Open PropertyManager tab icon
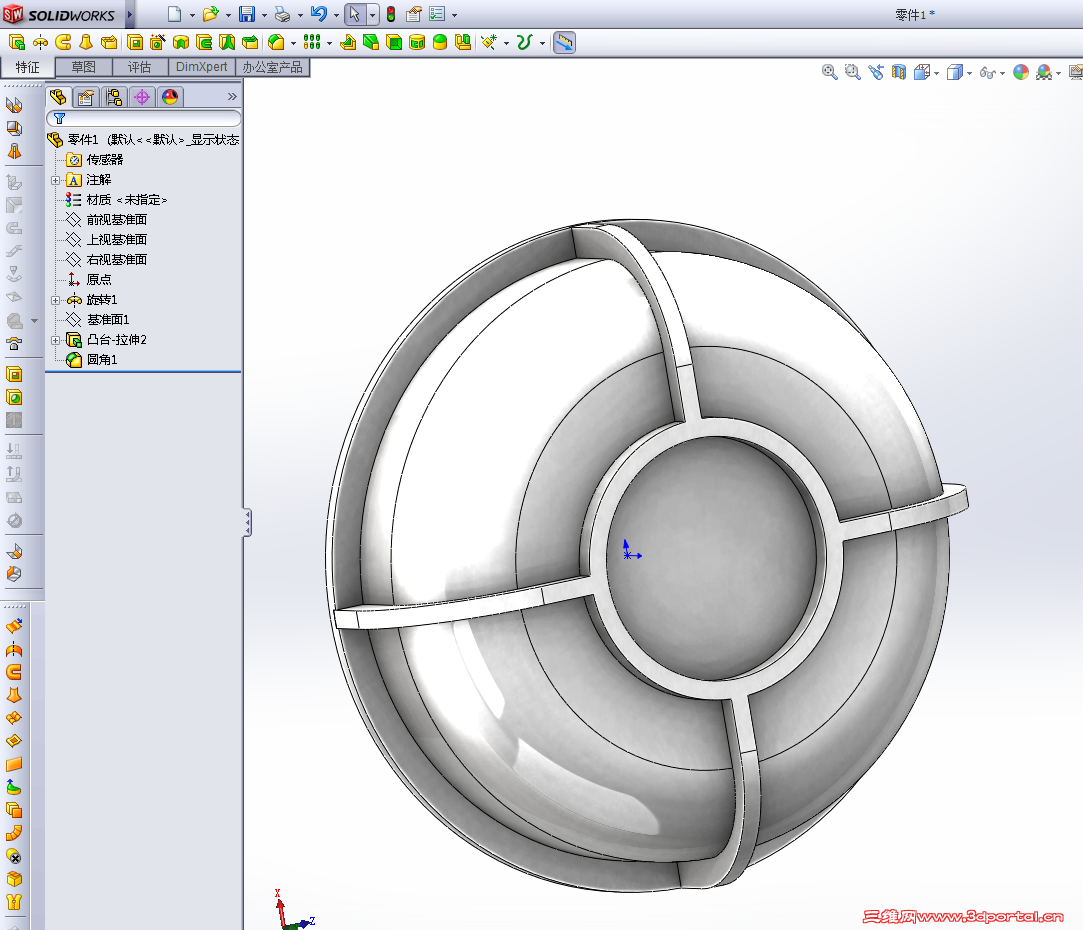 pyautogui.click(x=86, y=97)
